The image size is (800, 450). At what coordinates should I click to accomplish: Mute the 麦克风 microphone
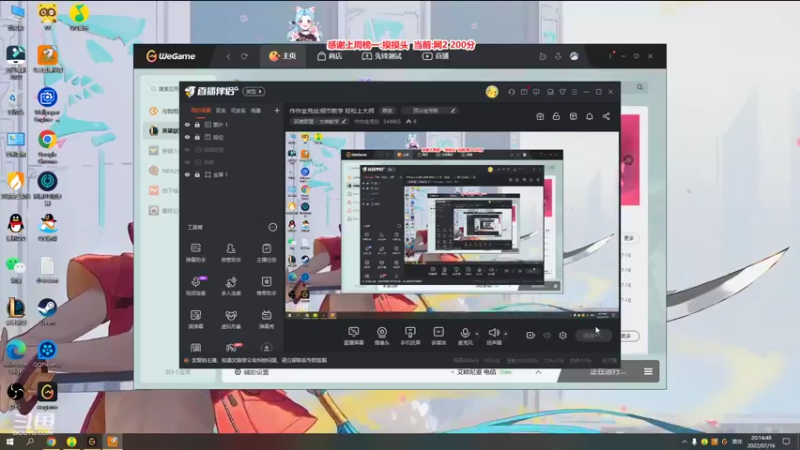[x=465, y=336]
